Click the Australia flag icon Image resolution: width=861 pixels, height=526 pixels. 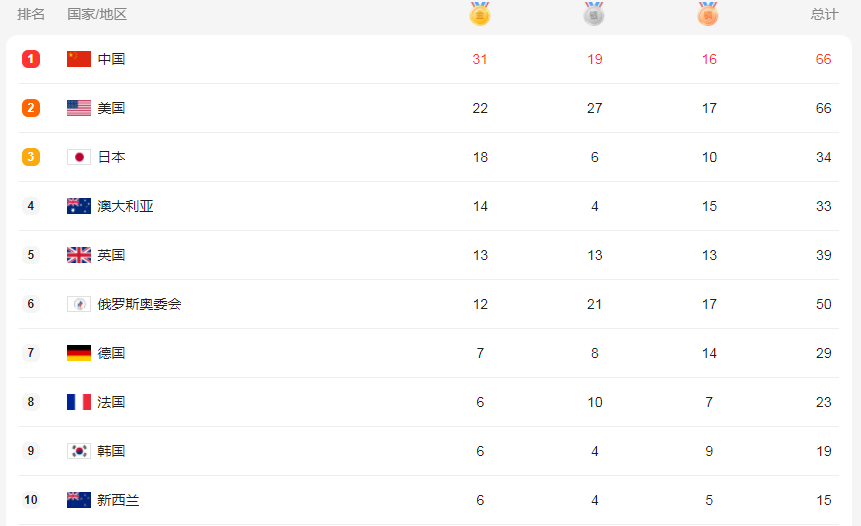click(79, 206)
